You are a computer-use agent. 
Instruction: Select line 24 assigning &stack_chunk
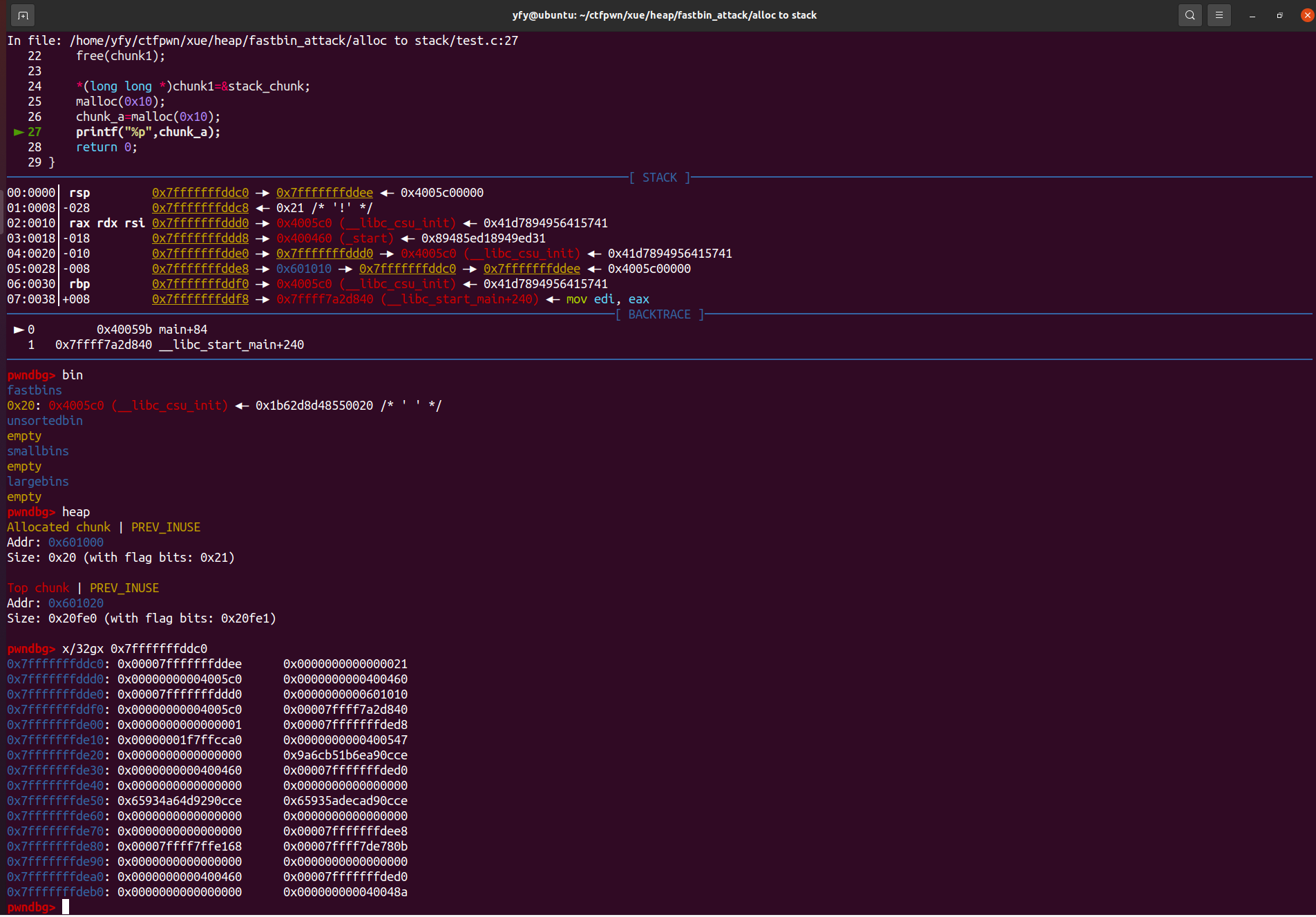[193, 86]
